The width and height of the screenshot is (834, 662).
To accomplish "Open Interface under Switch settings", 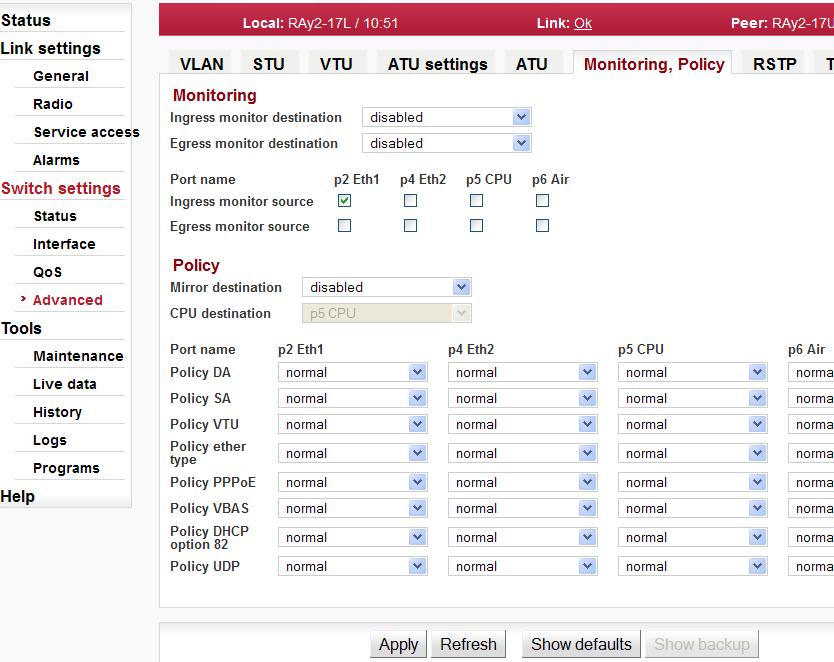I will [x=64, y=244].
